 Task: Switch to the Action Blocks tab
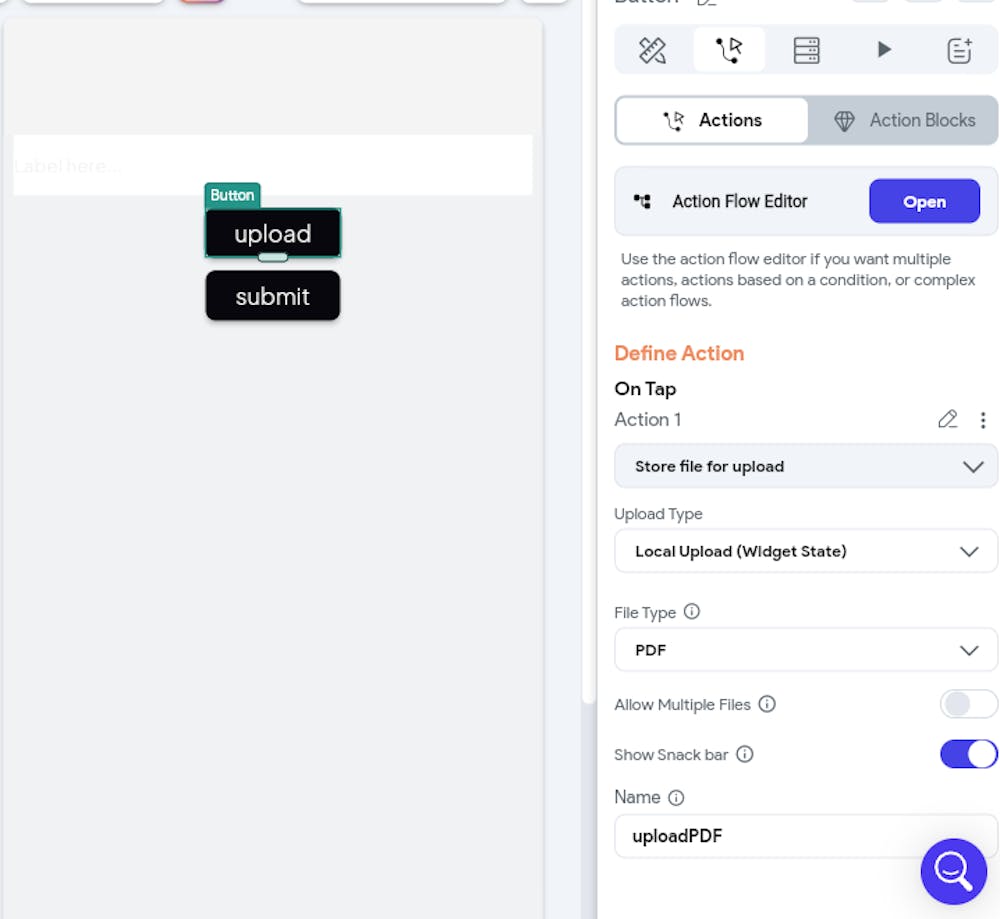coord(904,120)
